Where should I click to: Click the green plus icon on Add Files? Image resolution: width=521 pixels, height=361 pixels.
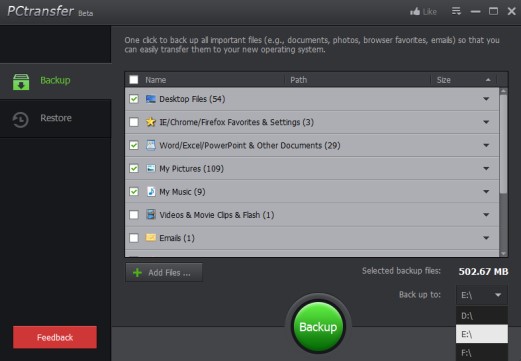pyautogui.click(x=137, y=273)
